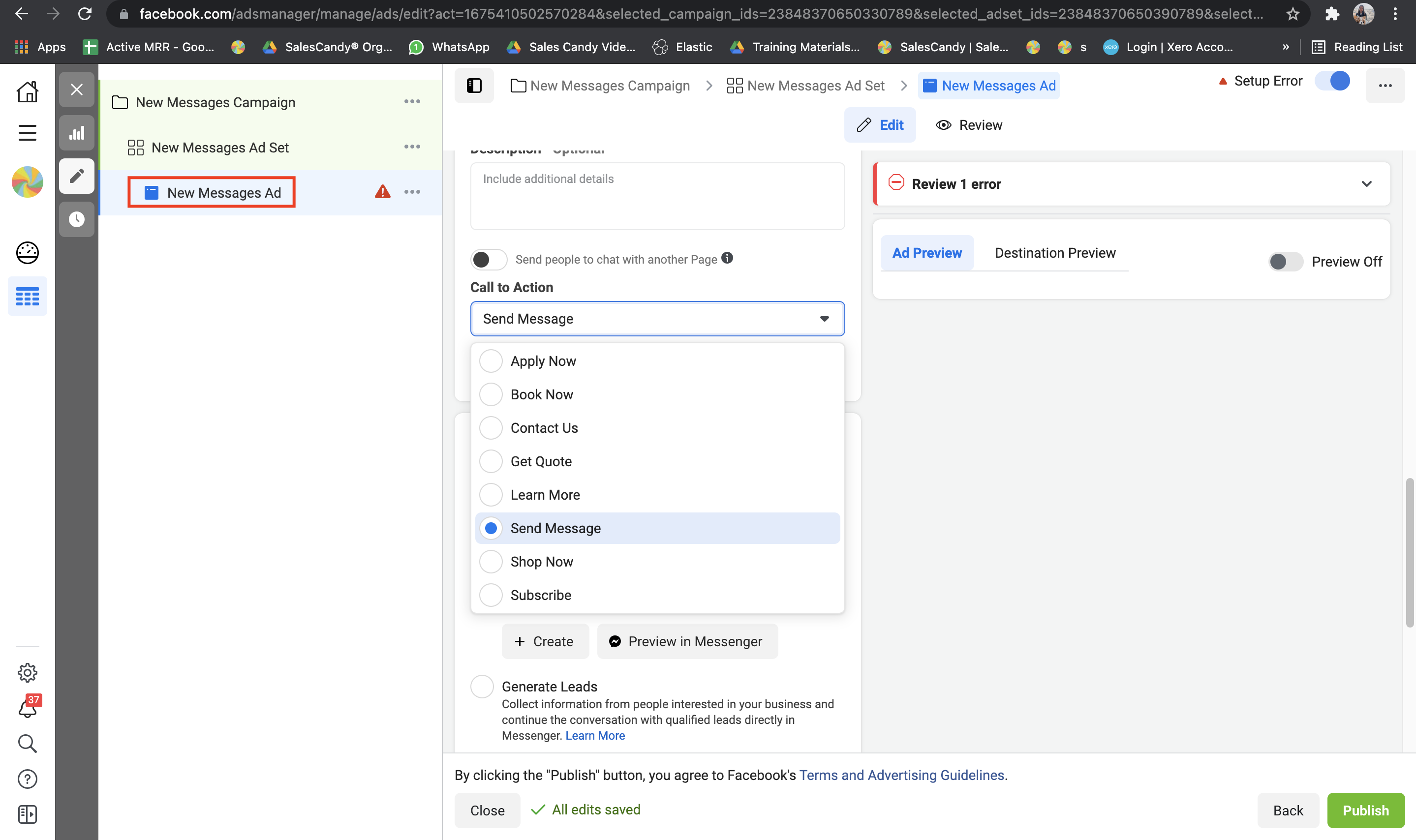Click the green Publish button
Screen dimensions: 1416x840
tap(1365, 810)
